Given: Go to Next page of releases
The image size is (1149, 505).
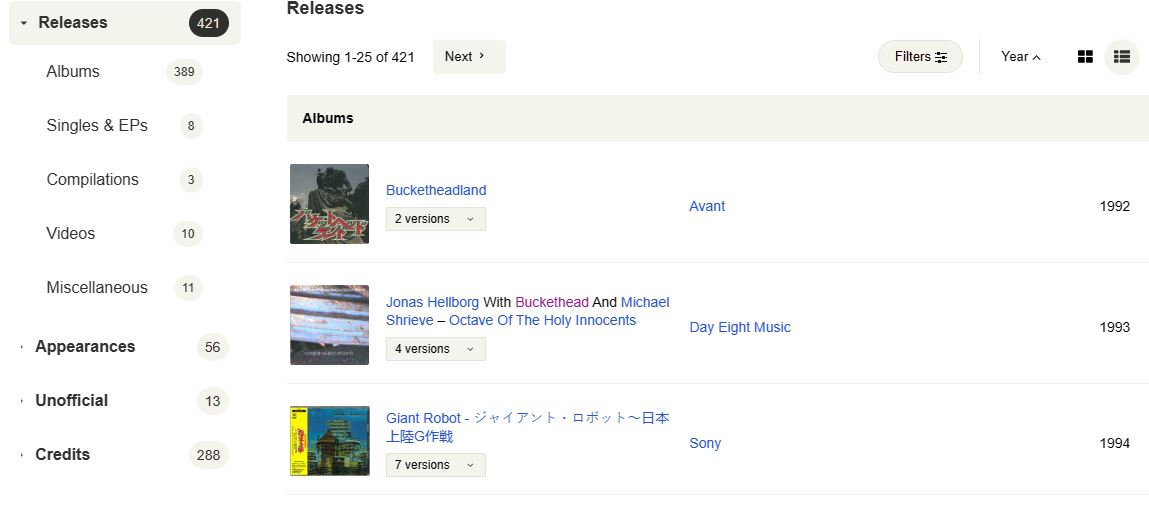Looking at the screenshot, I should (x=468, y=57).
